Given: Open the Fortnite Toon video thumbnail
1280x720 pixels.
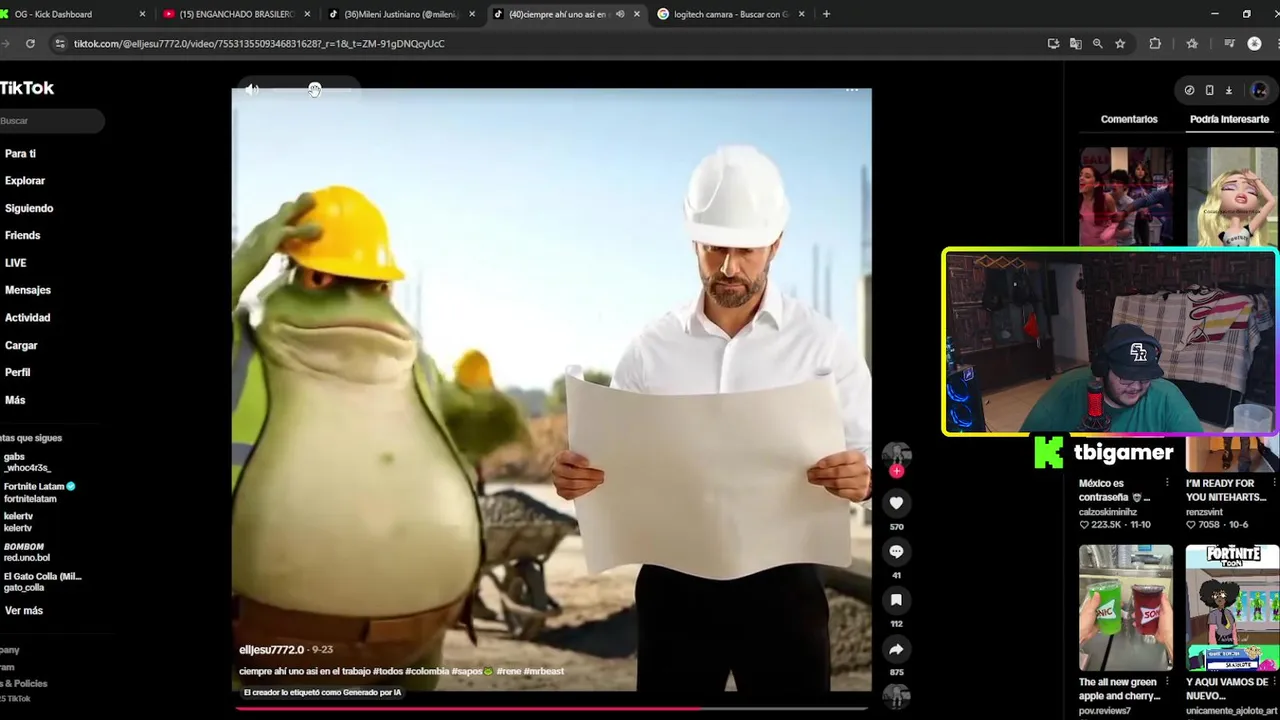Looking at the screenshot, I should click(1232, 608).
